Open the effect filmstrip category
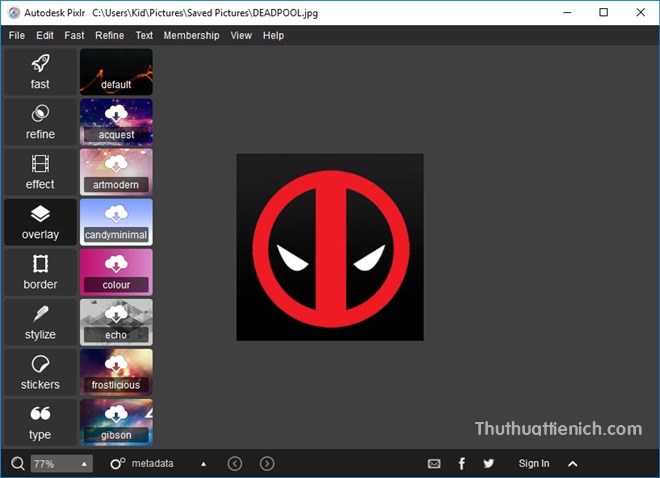660x478 pixels. pyautogui.click(x=40, y=172)
